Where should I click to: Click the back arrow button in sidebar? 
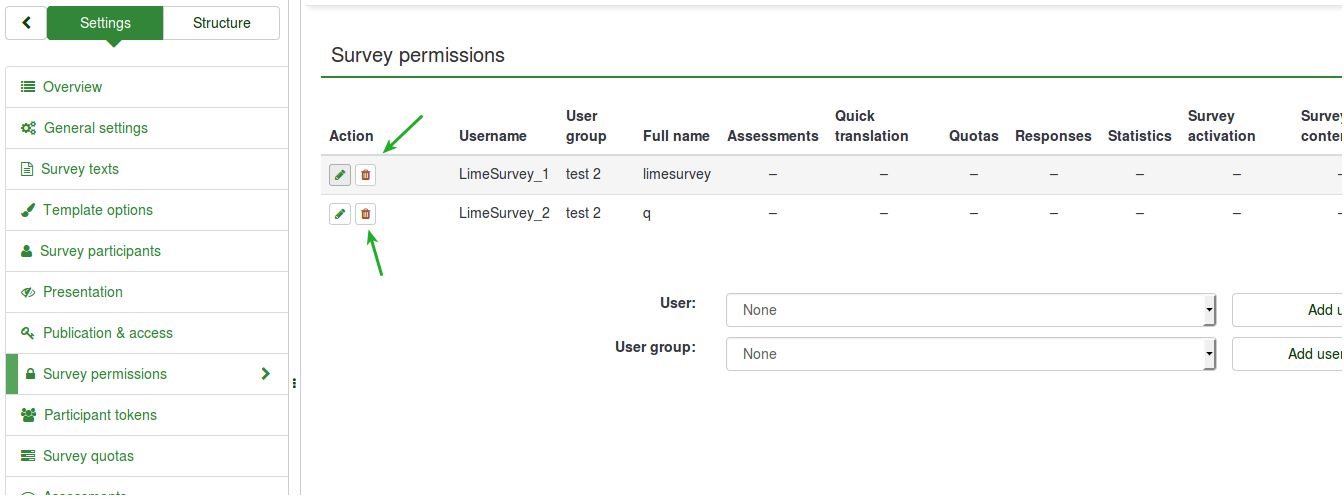(26, 23)
